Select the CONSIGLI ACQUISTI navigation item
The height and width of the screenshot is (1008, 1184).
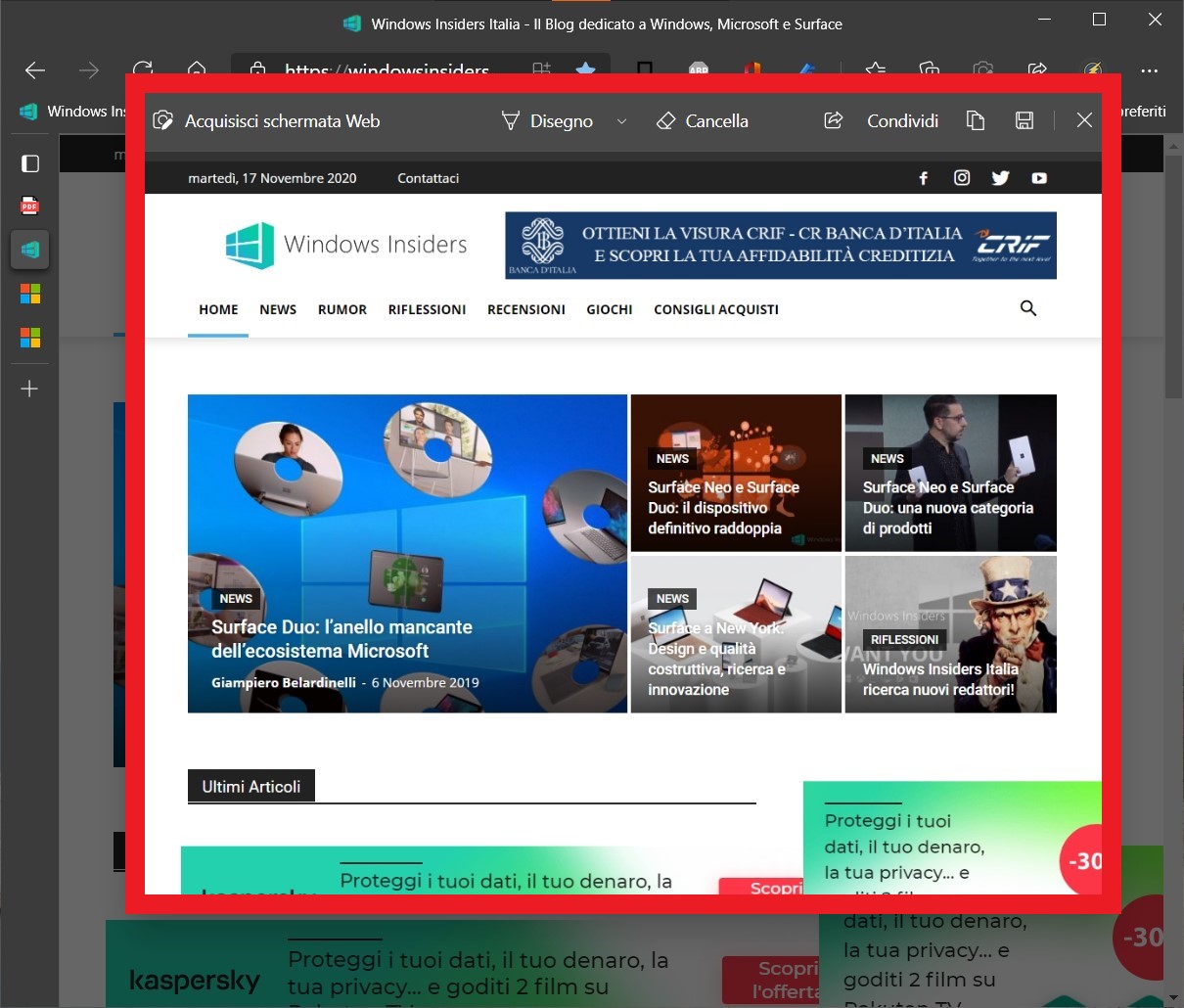(x=716, y=309)
